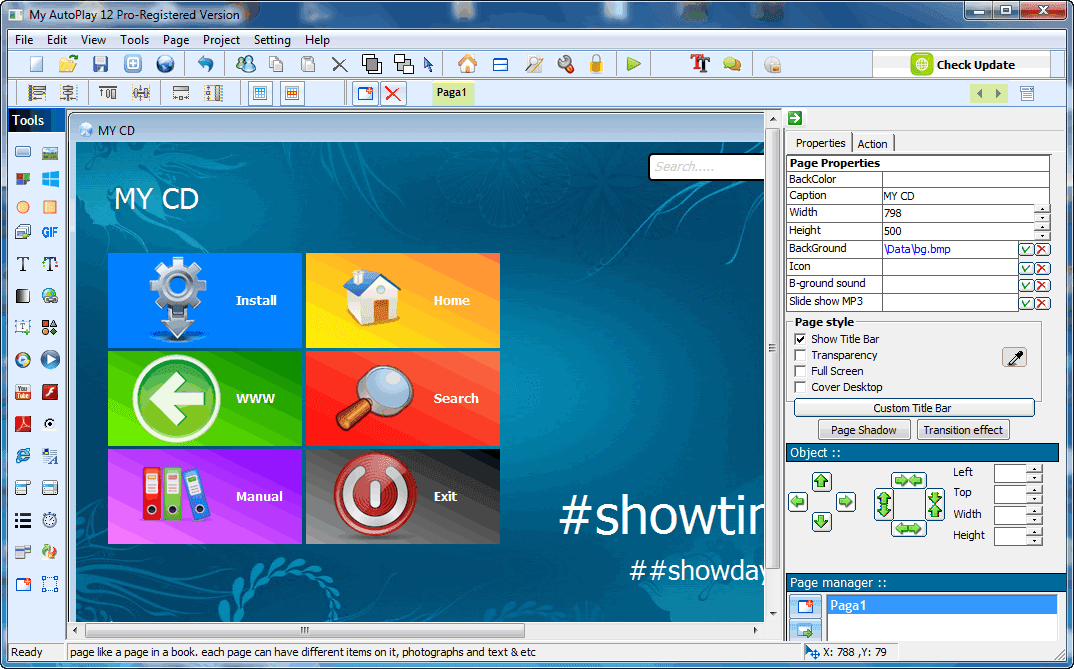This screenshot has width=1074, height=669.
Task: Open a project with the folder icon
Action: pos(68,64)
